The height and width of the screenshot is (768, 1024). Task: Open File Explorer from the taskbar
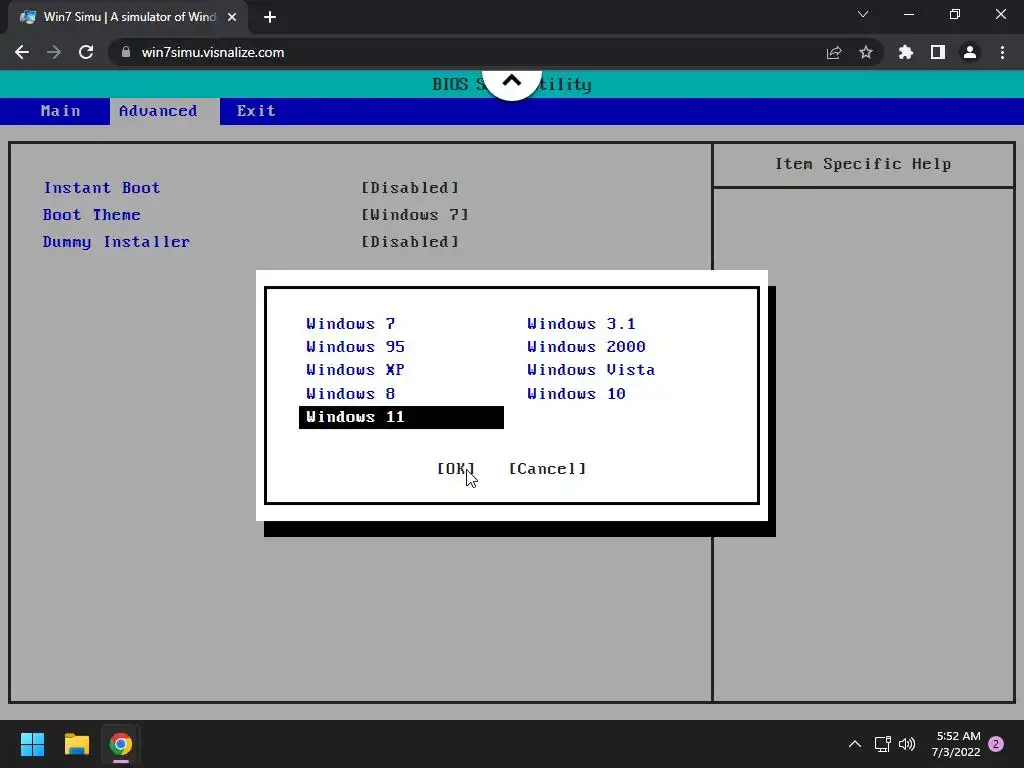[76, 744]
